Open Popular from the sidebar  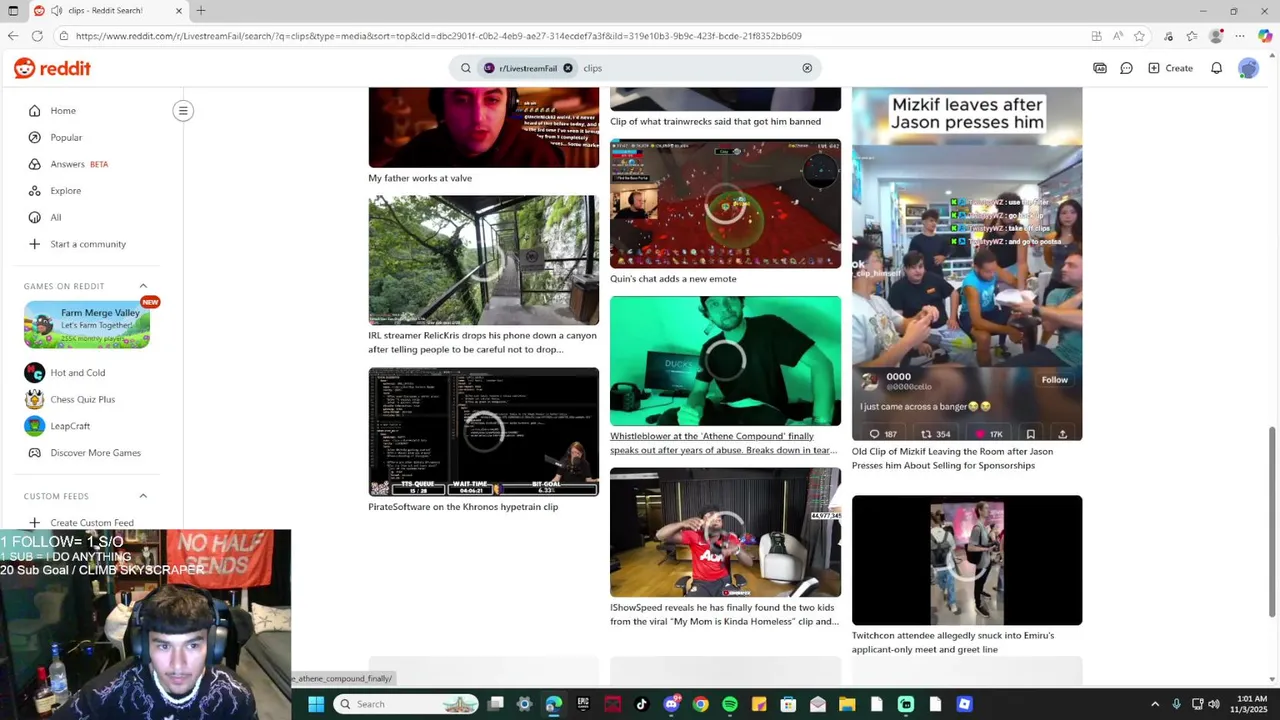66,137
